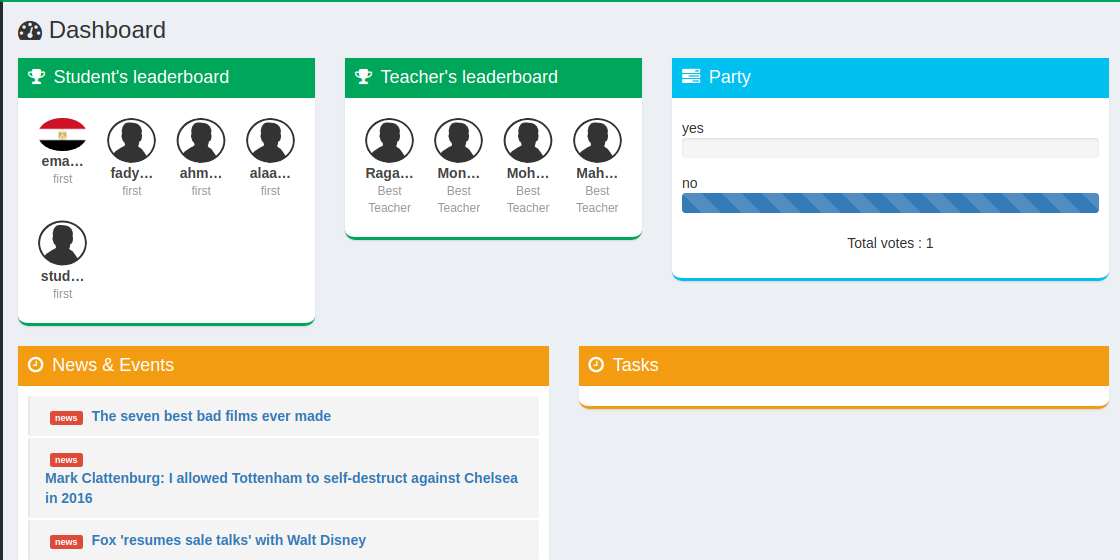Click 'first' label under stud...

(62, 294)
